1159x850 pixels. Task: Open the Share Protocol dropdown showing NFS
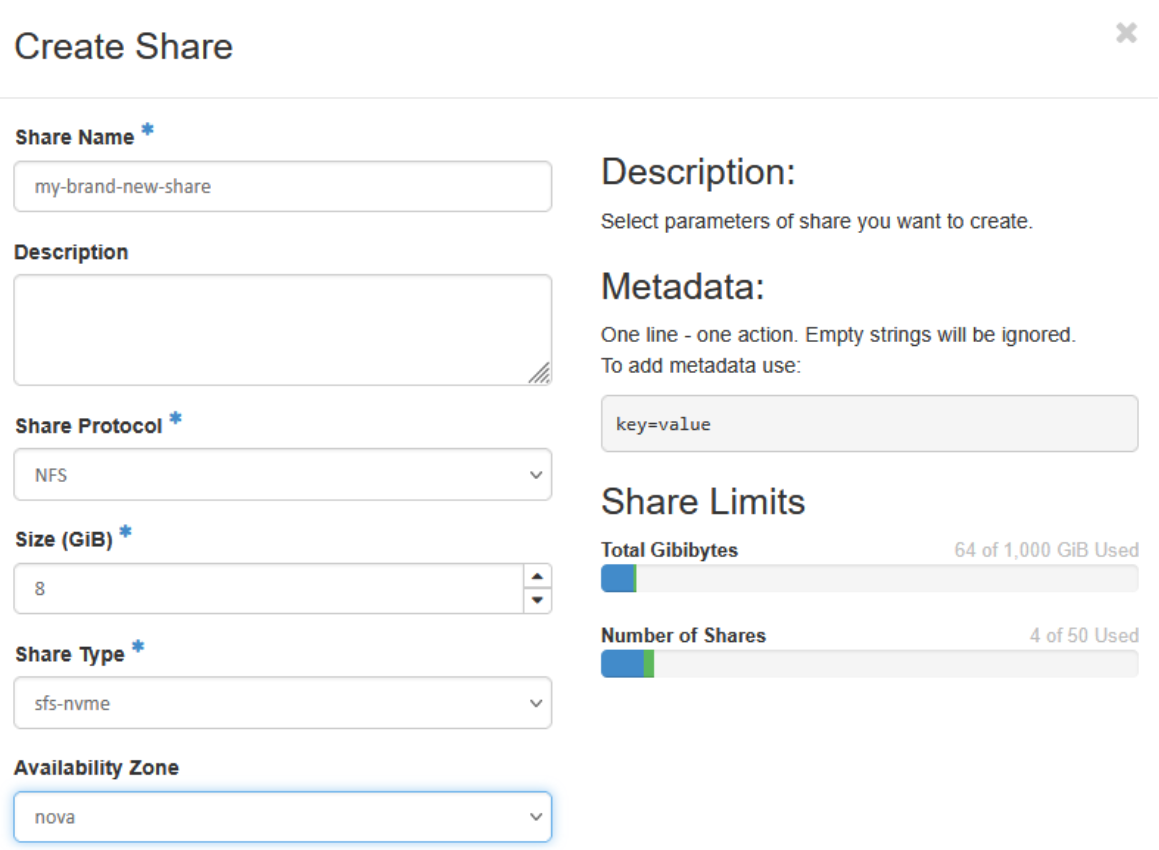coord(282,475)
